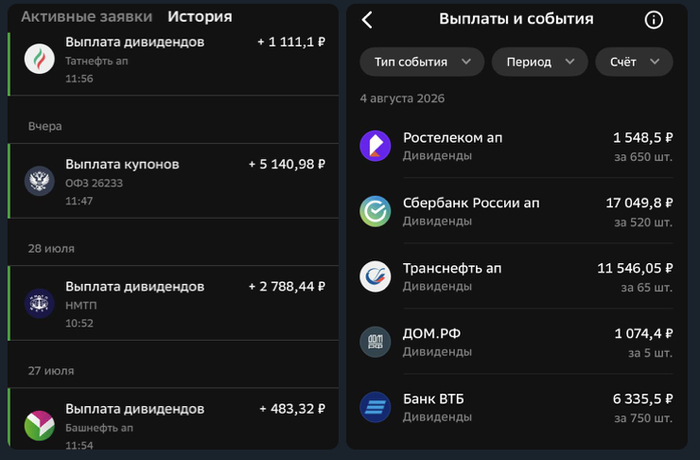Open the Выплата купонов entry

[173, 181]
